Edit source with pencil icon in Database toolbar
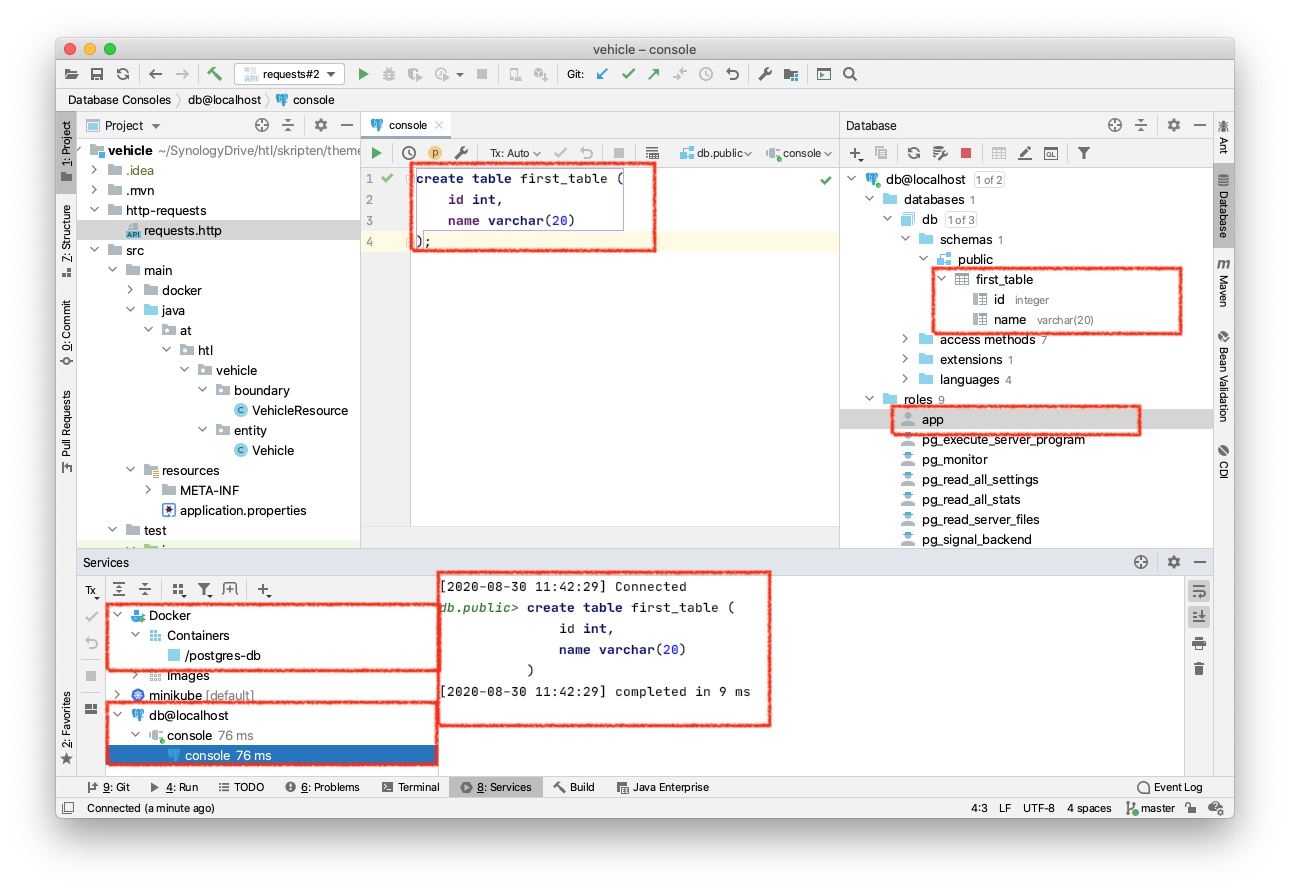The image size is (1290, 892). [1025, 153]
